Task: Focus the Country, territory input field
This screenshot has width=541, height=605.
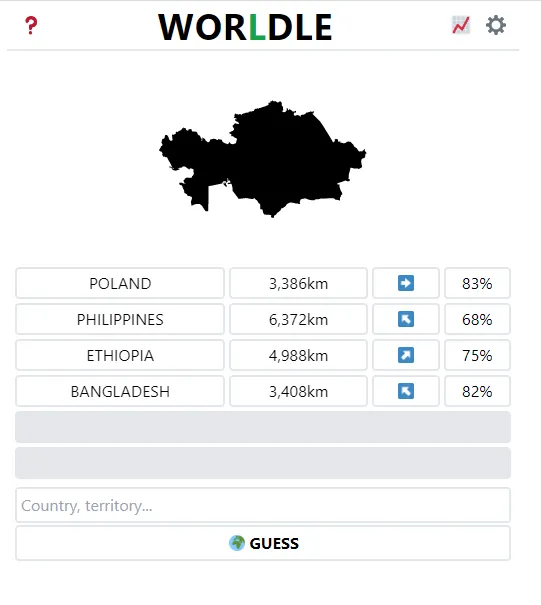Action: pyautogui.click(x=263, y=505)
